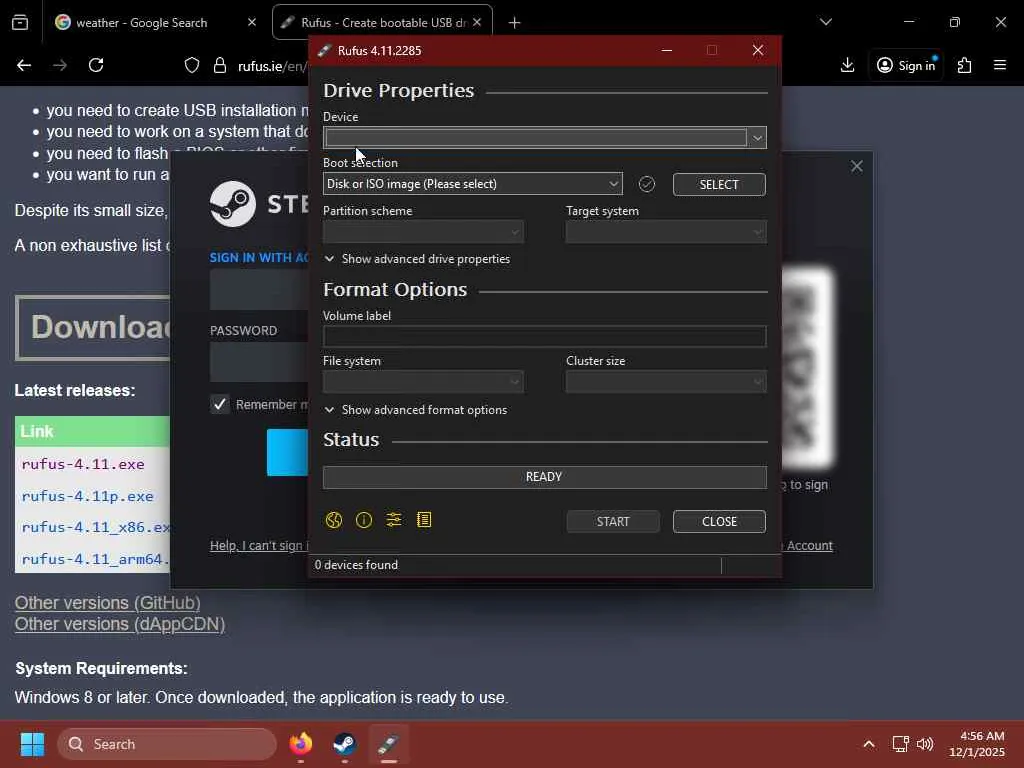The width and height of the screenshot is (1024, 768).
Task: Click the rufus-4.11_x86 download link
Action: pyautogui.click(x=95, y=528)
